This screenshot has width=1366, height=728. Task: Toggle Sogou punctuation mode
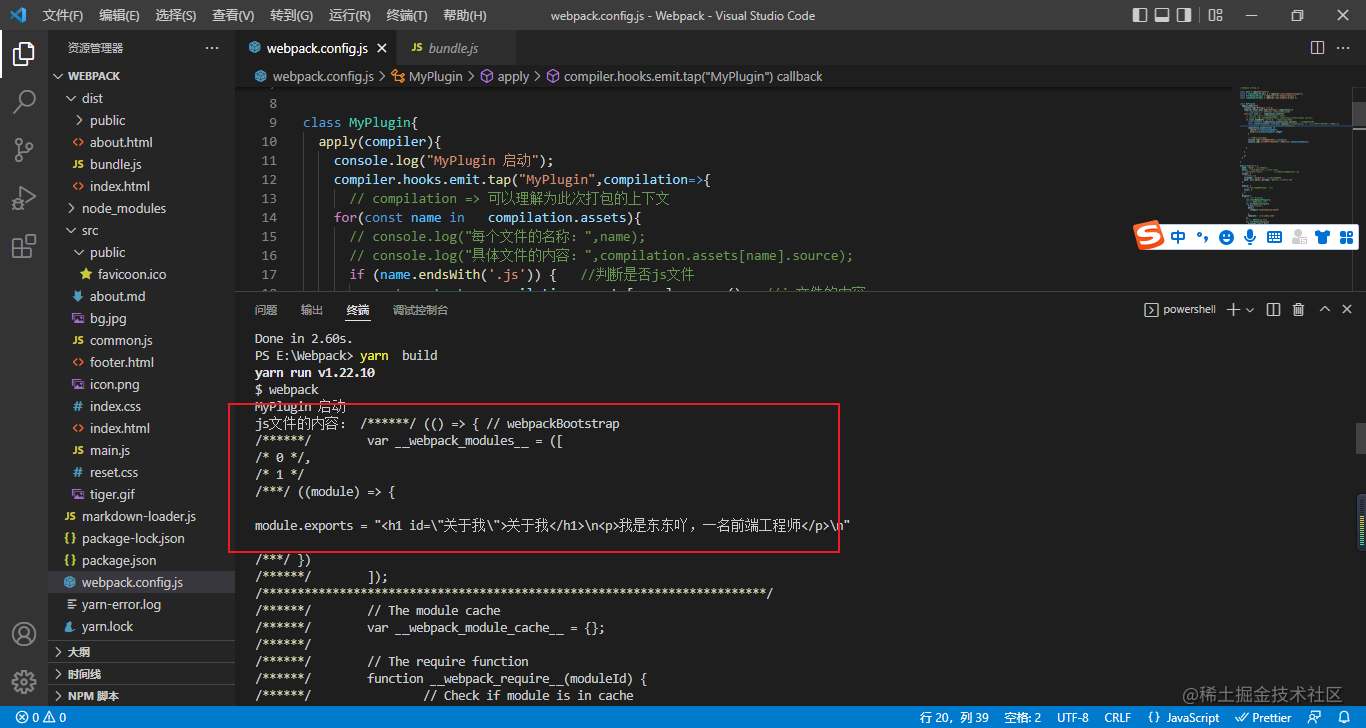tap(1201, 238)
